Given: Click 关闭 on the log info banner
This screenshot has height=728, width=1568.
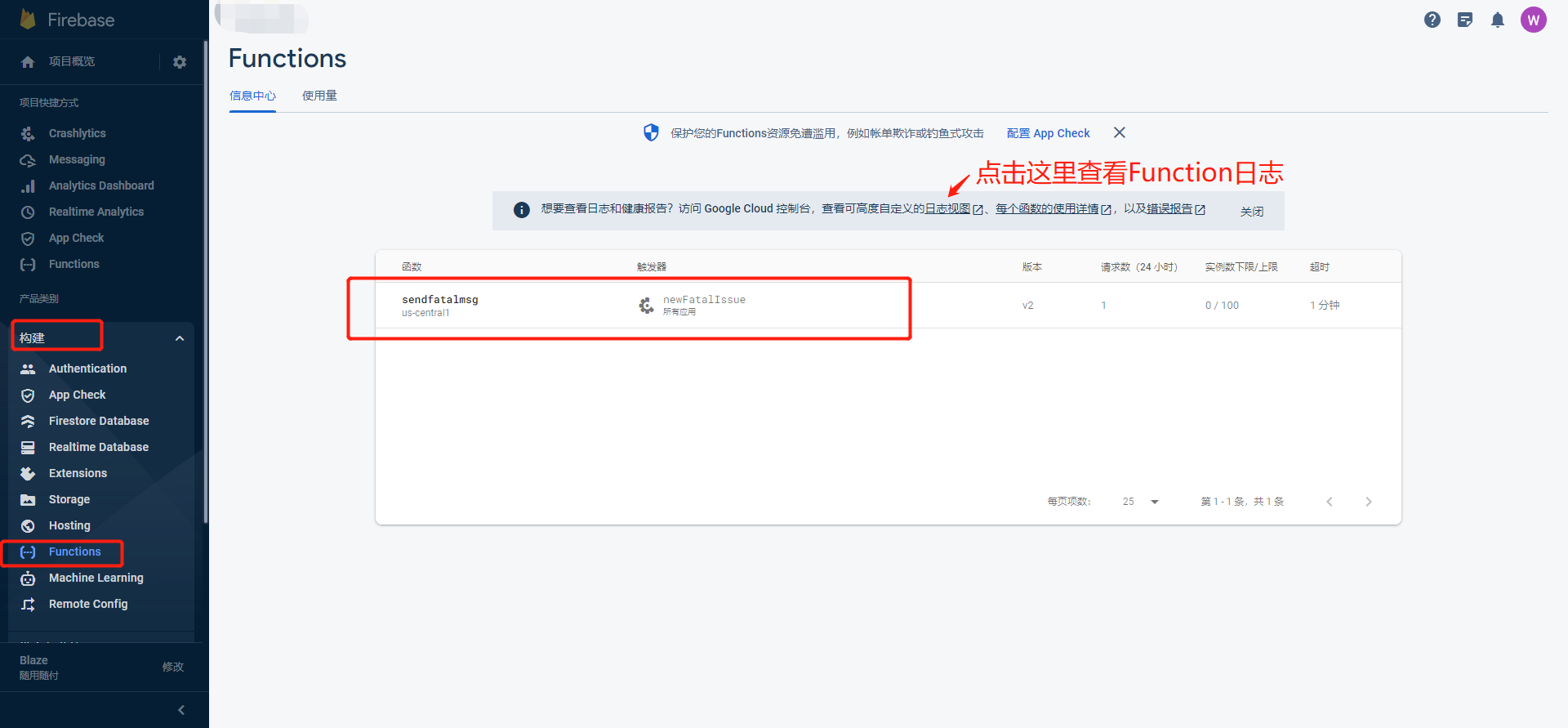Looking at the screenshot, I should click(x=1252, y=212).
